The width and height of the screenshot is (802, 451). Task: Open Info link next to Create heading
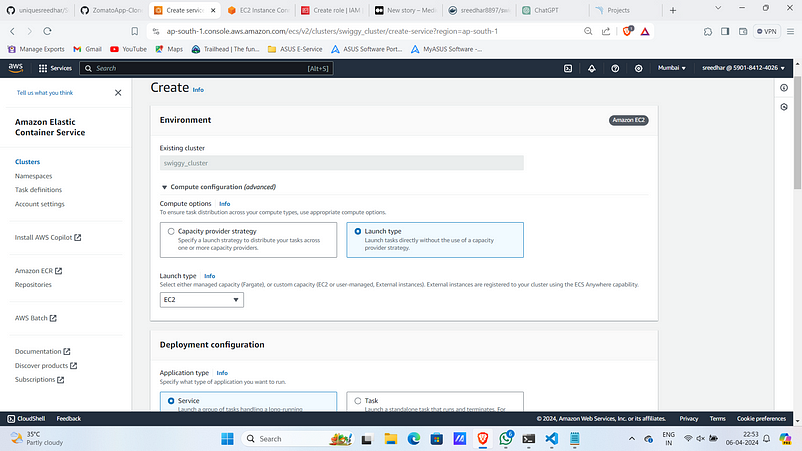pyautogui.click(x=198, y=90)
